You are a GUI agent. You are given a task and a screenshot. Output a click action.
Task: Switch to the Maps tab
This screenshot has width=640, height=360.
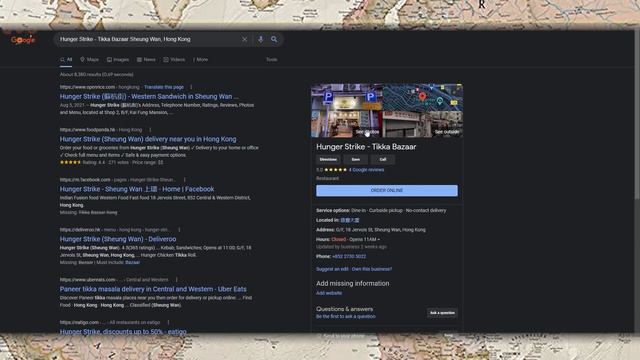pos(89,60)
